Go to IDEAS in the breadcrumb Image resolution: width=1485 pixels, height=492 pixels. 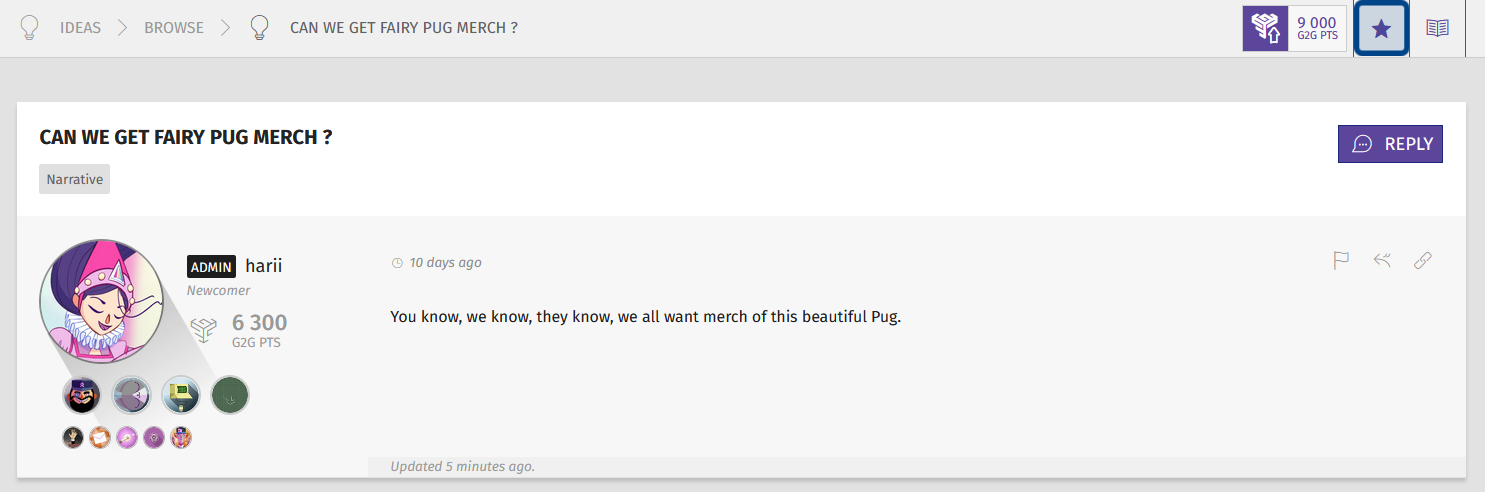tap(80, 28)
